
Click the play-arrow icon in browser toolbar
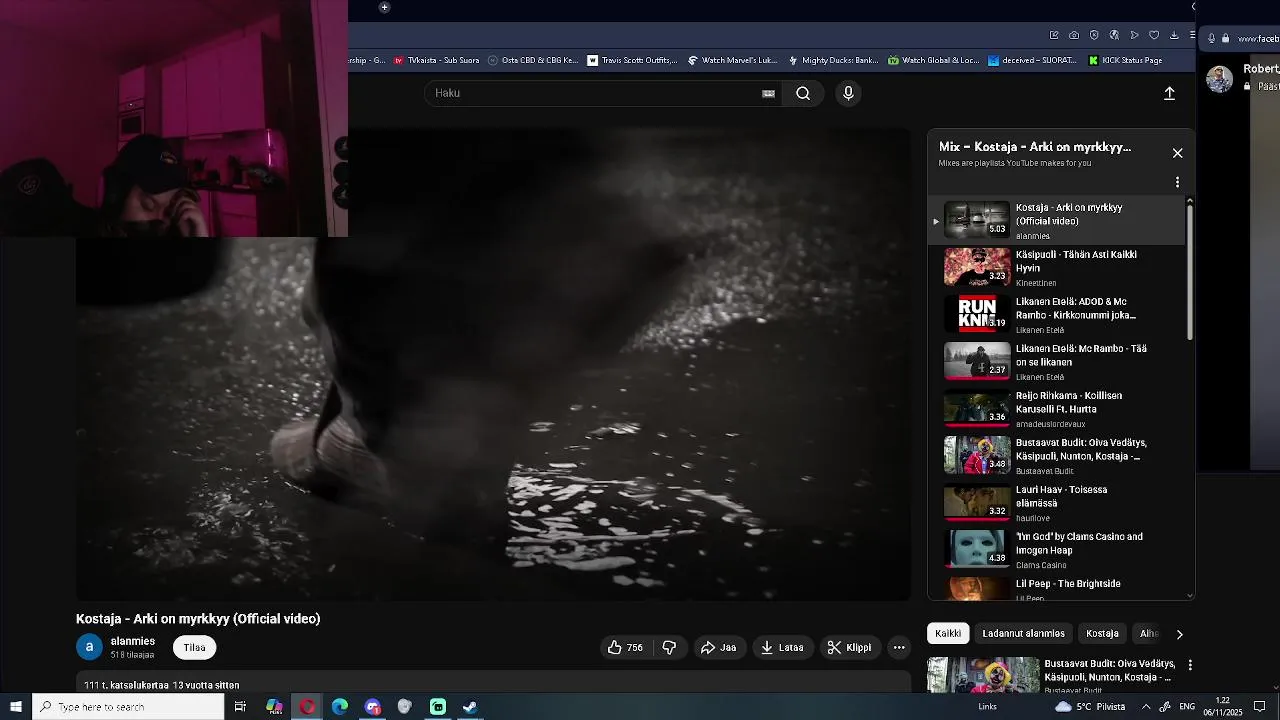pos(1134,35)
